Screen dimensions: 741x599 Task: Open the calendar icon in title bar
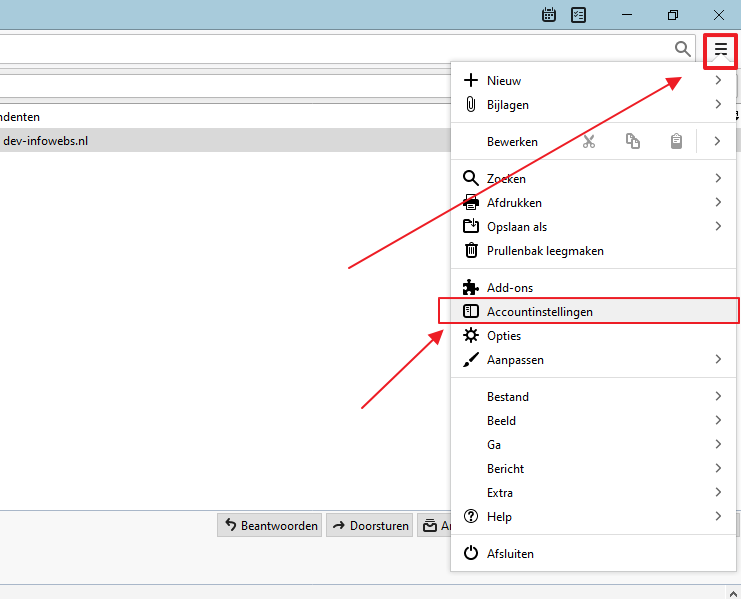pos(549,15)
